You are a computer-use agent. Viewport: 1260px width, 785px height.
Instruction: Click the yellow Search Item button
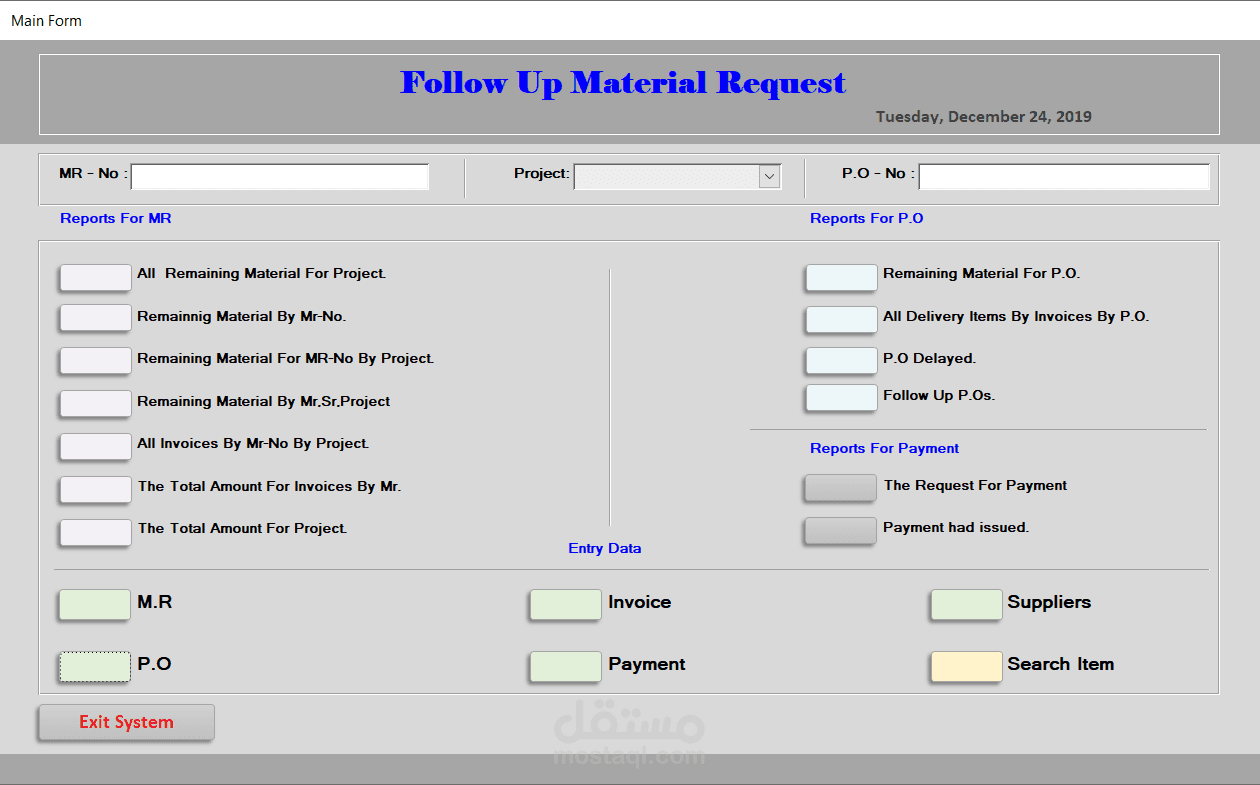[x=966, y=667]
